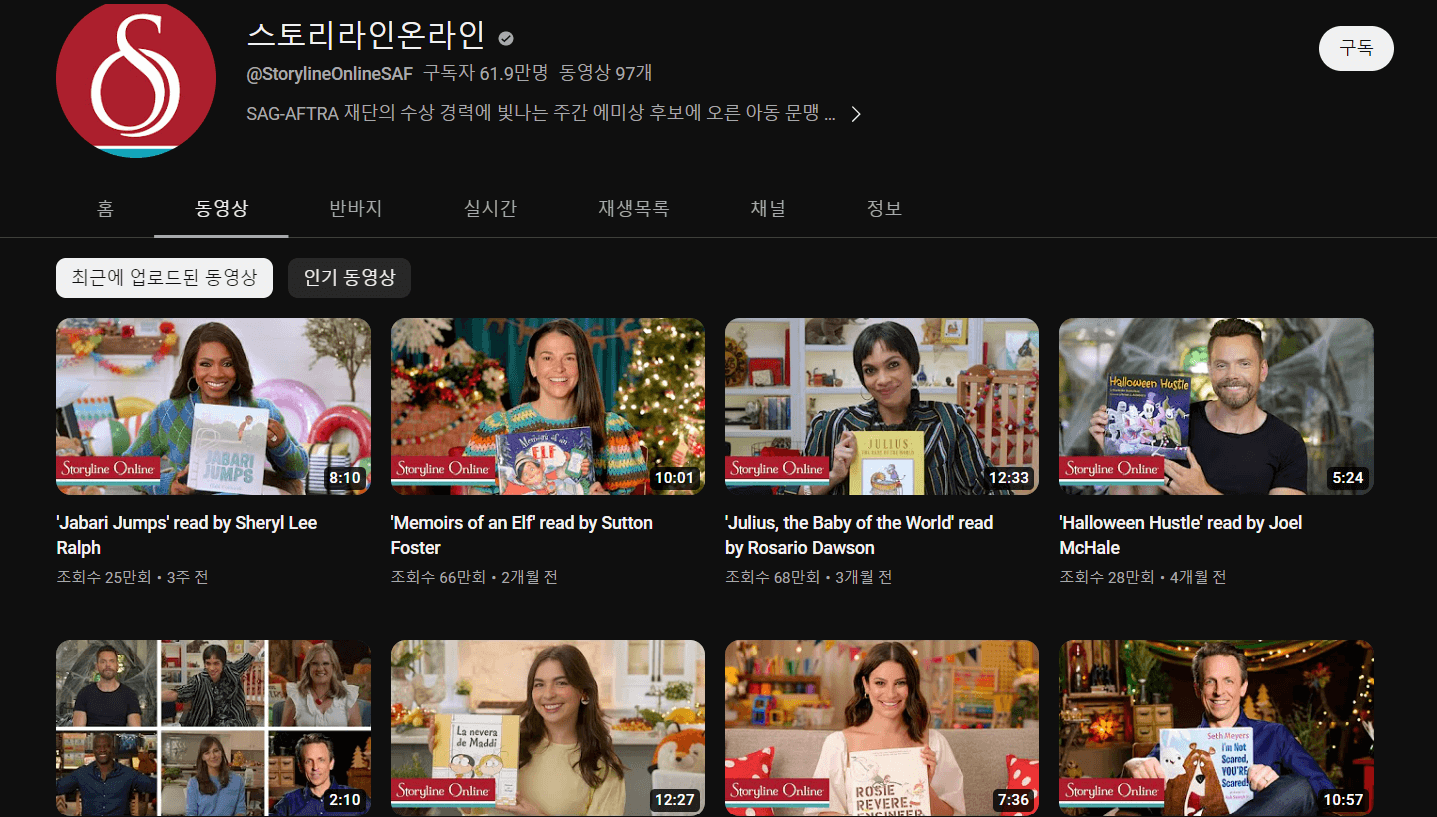The height and width of the screenshot is (817, 1437).
Task: Open the 'I'm Not Scared' 10:57 thumbnail
Action: tap(1216, 728)
